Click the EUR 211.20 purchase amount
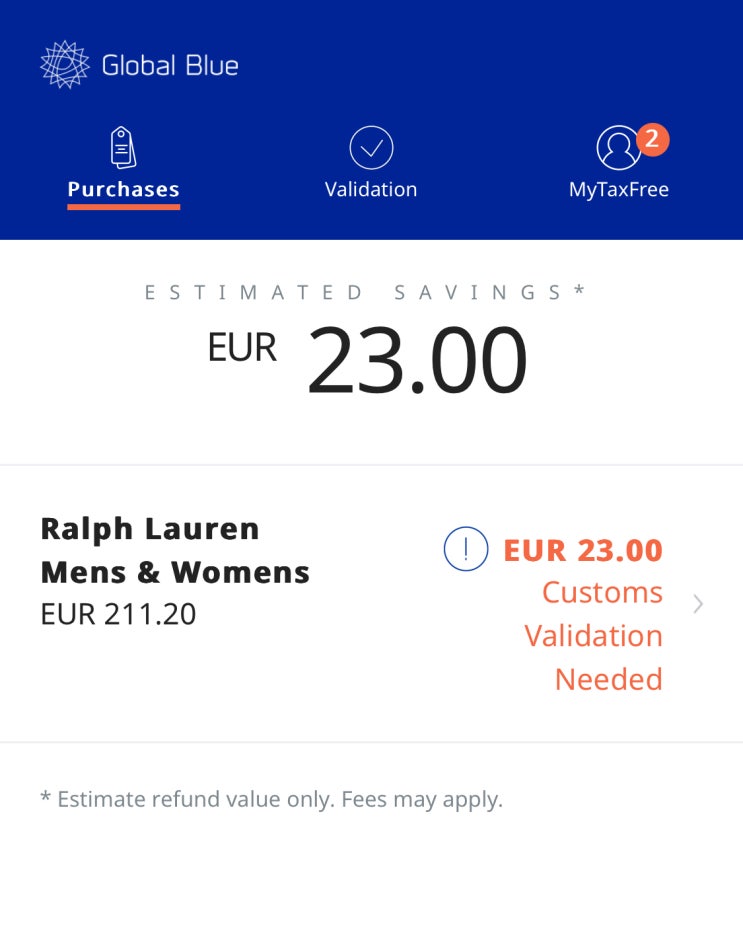Image resolution: width=743 pixels, height=927 pixels. click(x=118, y=613)
